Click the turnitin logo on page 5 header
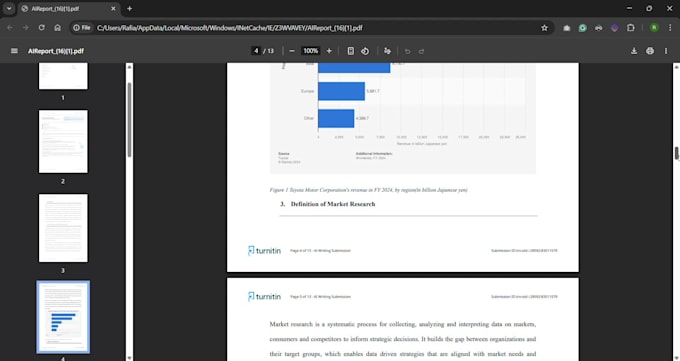The width and height of the screenshot is (680, 361). [x=264, y=297]
